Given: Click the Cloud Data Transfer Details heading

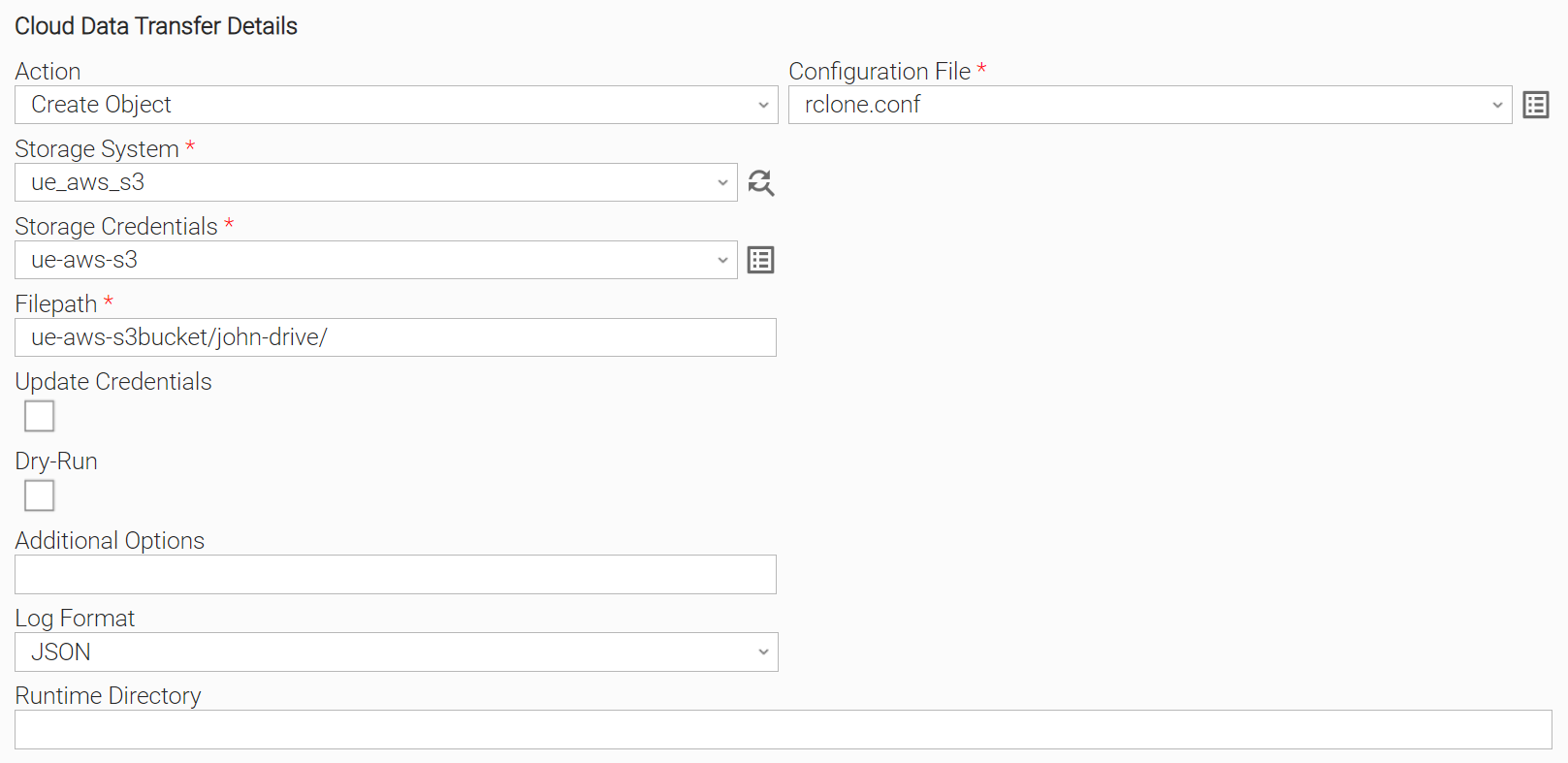Looking at the screenshot, I should (x=156, y=26).
